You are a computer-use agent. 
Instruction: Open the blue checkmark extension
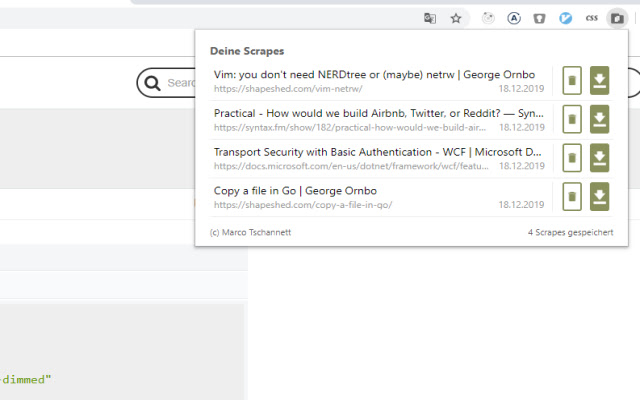(565, 18)
